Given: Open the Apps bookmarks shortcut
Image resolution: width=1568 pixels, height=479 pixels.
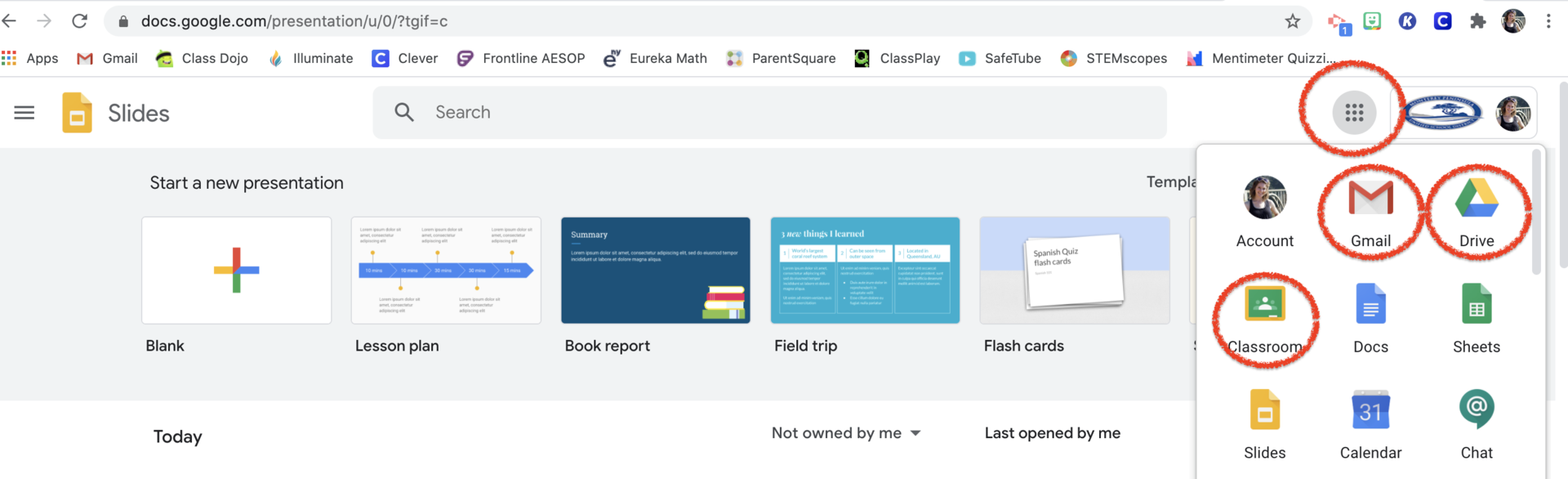Looking at the screenshot, I should (x=30, y=58).
